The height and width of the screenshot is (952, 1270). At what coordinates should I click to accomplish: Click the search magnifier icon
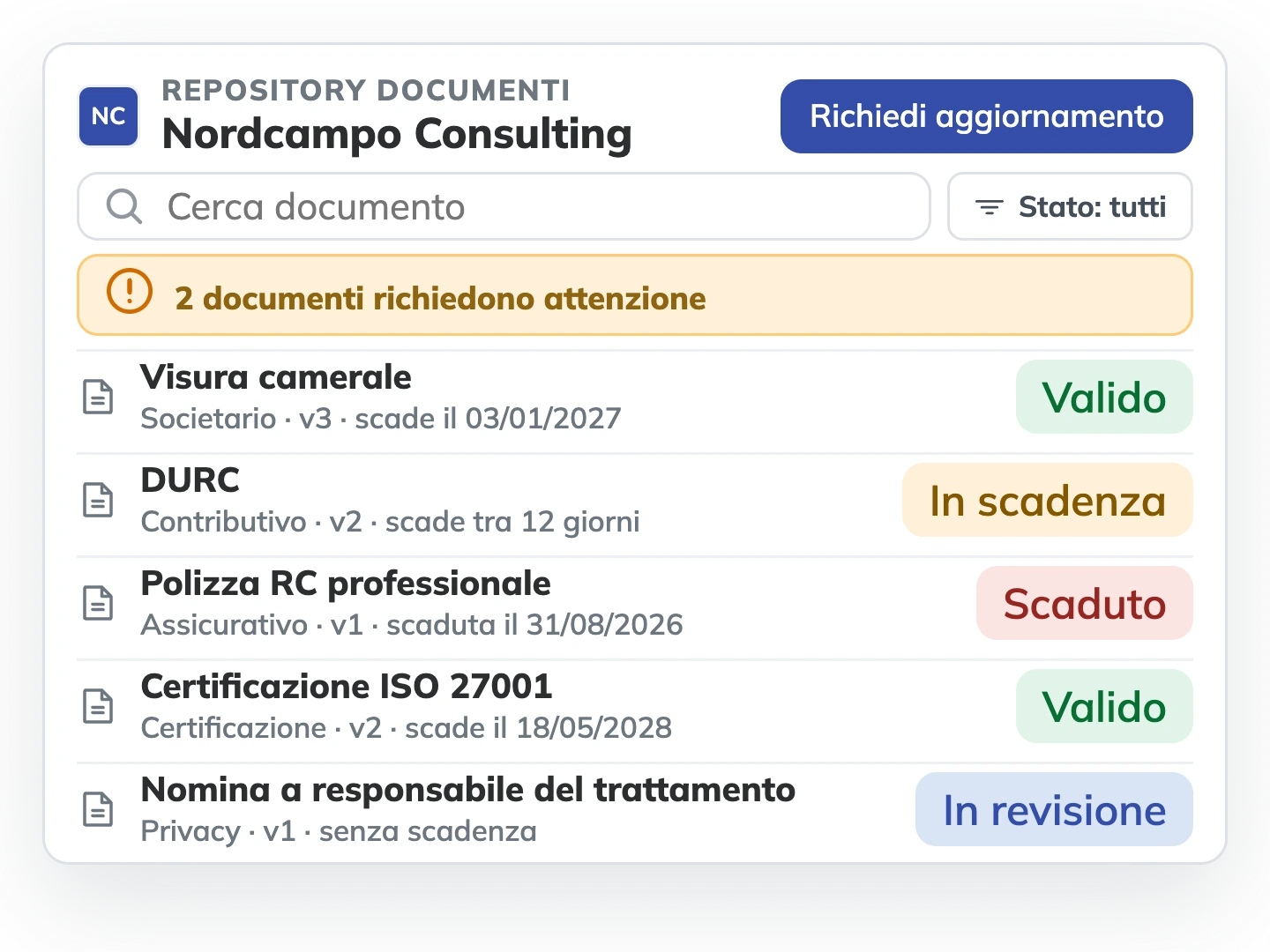[124, 206]
